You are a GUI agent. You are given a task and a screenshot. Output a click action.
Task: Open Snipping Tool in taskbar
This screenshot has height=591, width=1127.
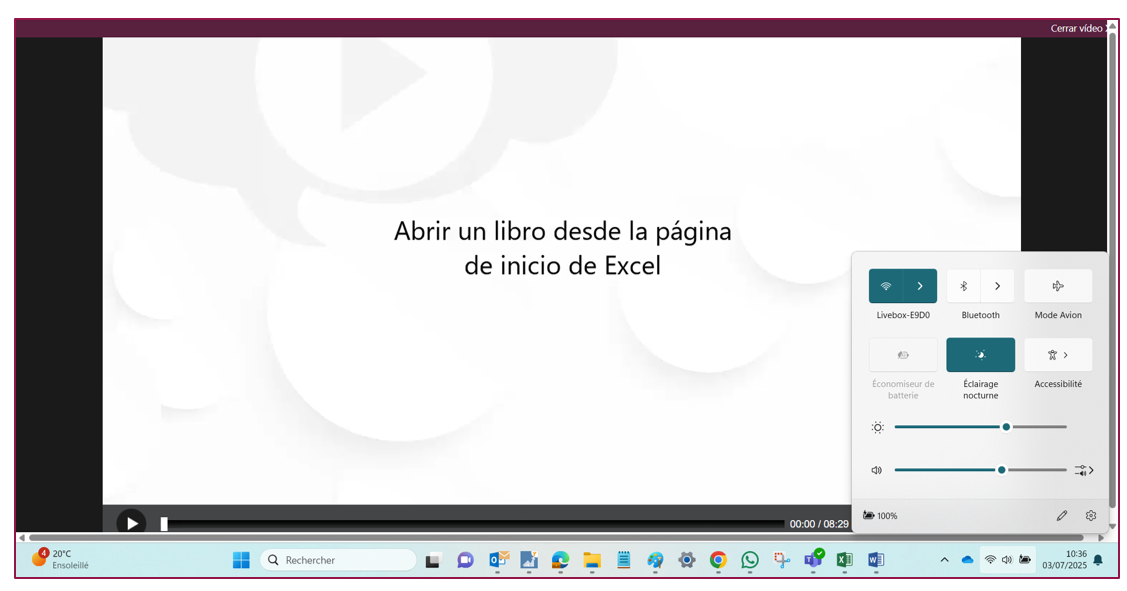coord(781,560)
